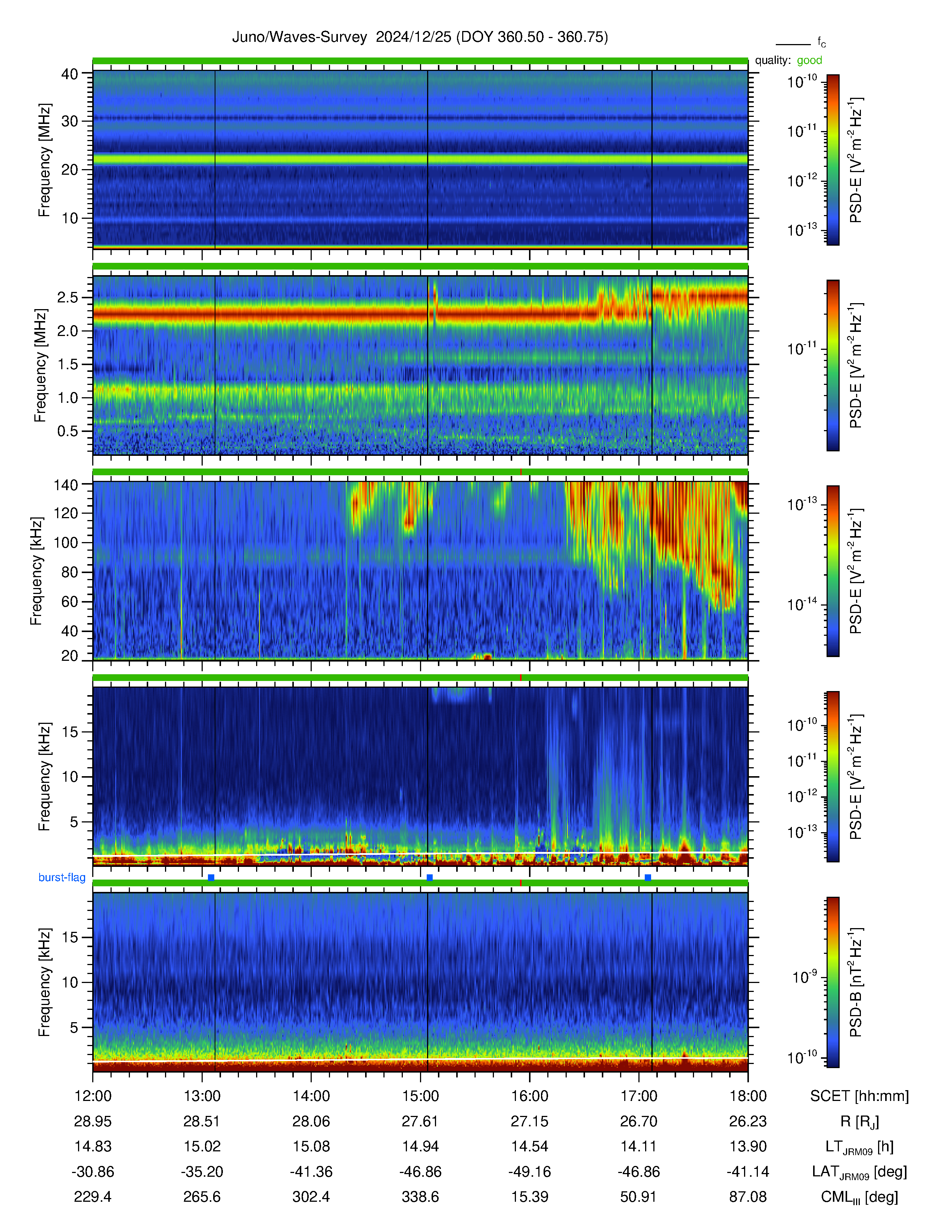The width and height of the screenshot is (952, 1232).
Task: Click the red quality marker above 140 kHz panel
Action: pos(520,472)
